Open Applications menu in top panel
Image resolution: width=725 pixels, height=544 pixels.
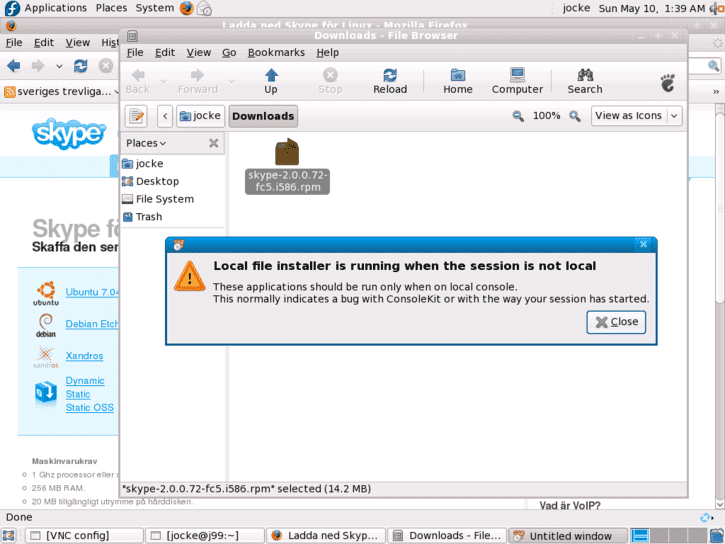[x=55, y=8]
